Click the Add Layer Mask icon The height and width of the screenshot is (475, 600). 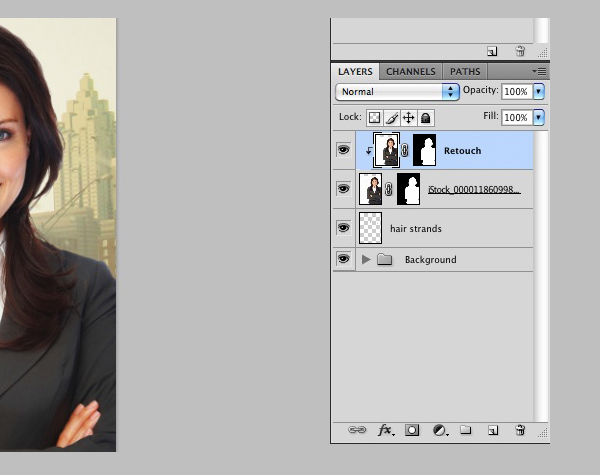pos(412,430)
